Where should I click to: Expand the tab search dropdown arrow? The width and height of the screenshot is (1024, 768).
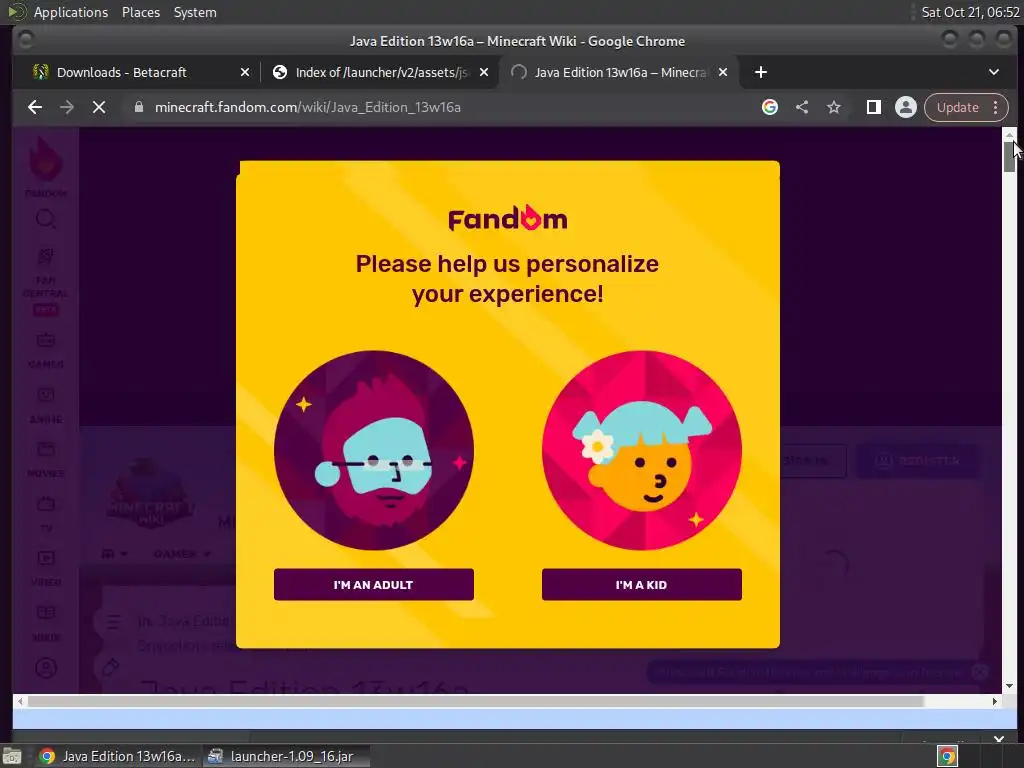(994, 72)
